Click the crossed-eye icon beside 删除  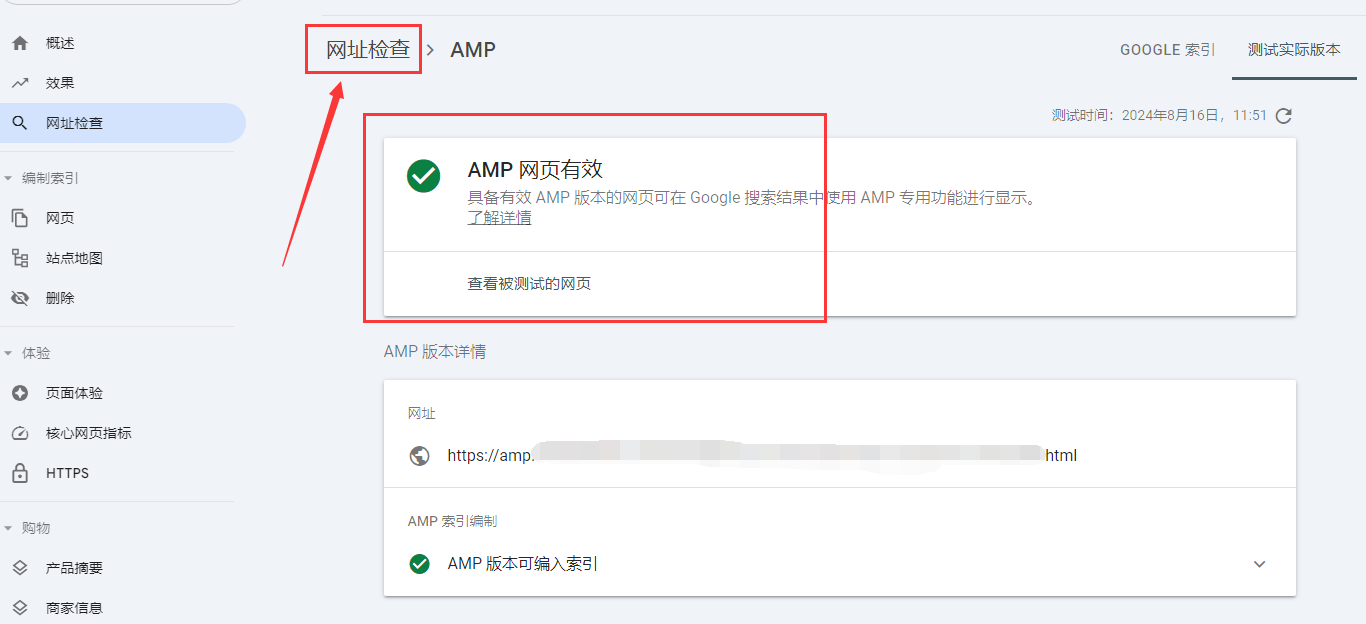(19, 298)
